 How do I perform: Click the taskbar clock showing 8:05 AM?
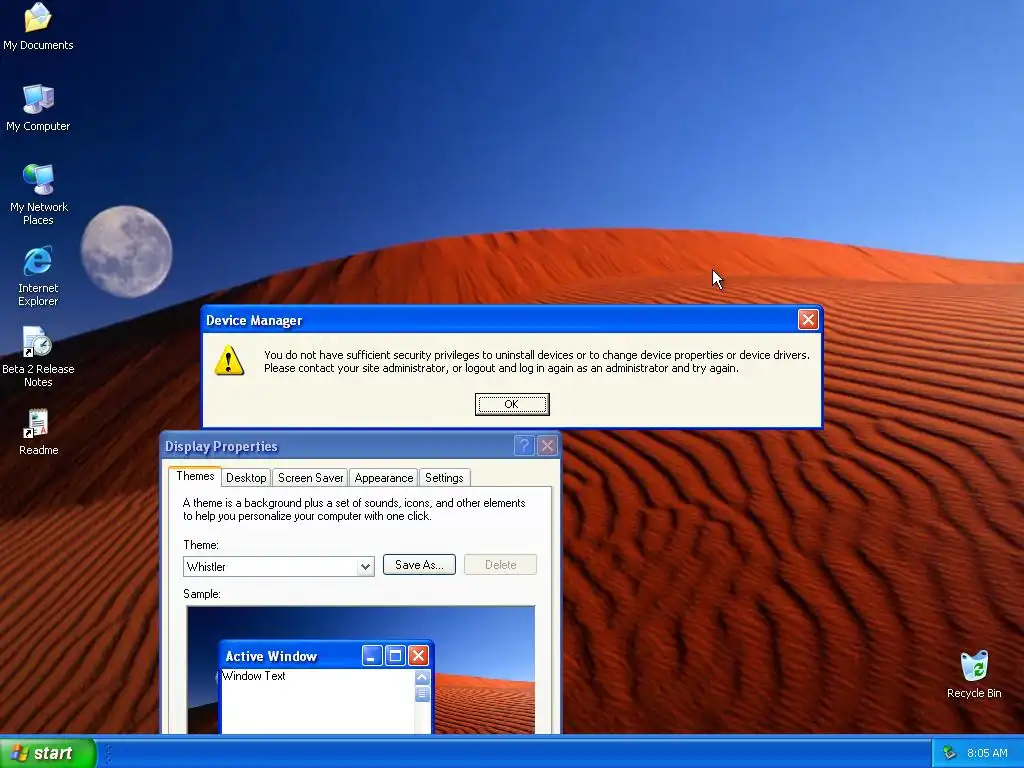pos(987,753)
